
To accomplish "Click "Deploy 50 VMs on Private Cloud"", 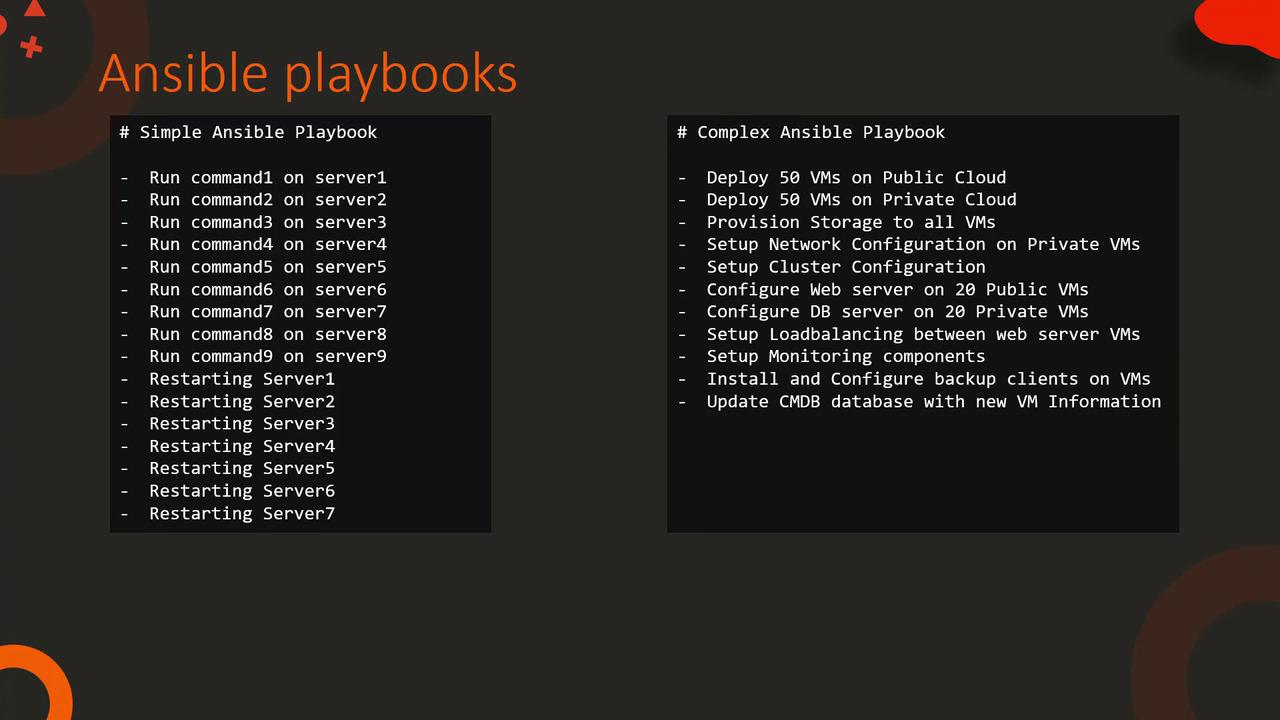I will point(861,199).
